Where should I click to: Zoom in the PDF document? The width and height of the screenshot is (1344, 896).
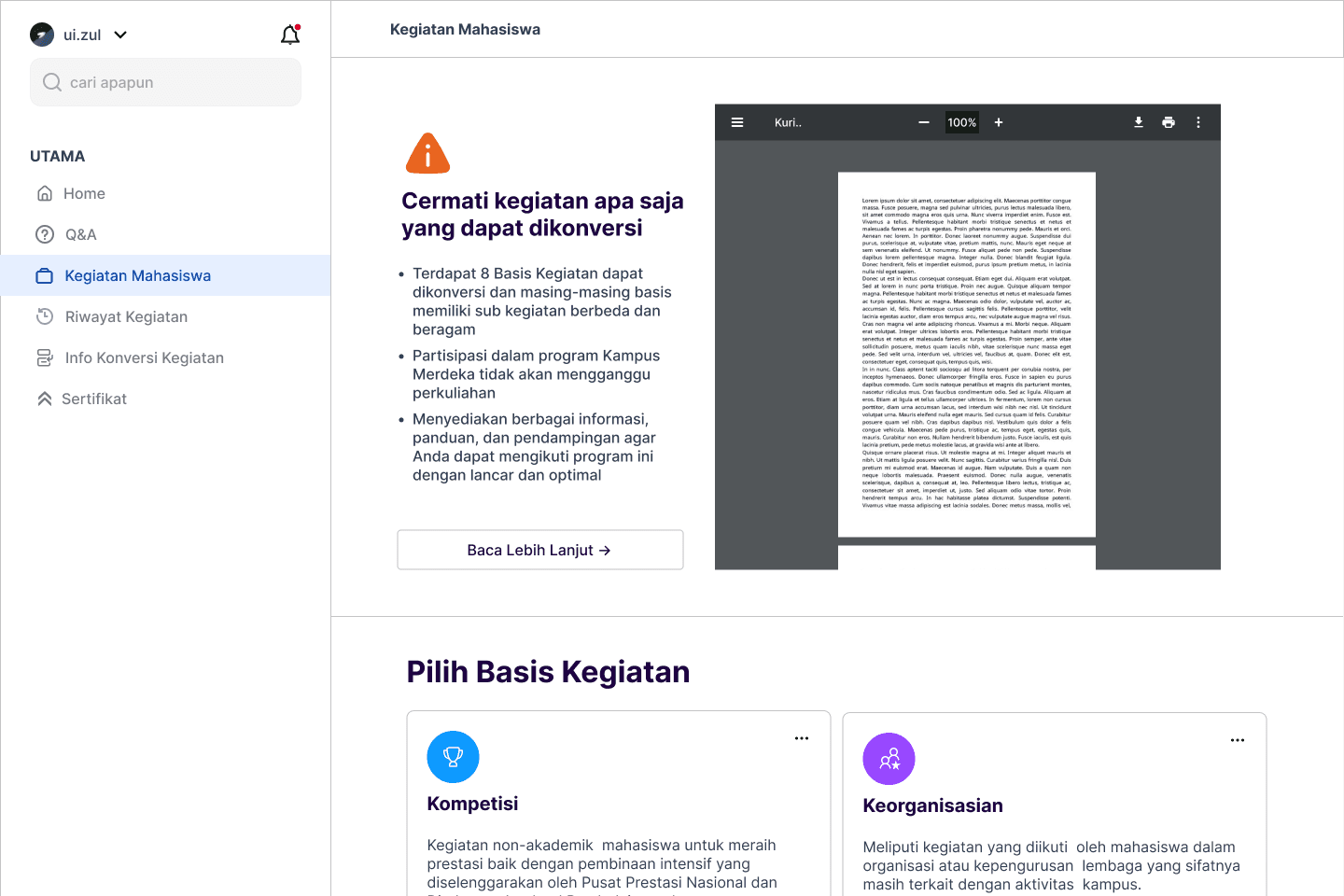[x=999, y=122]
